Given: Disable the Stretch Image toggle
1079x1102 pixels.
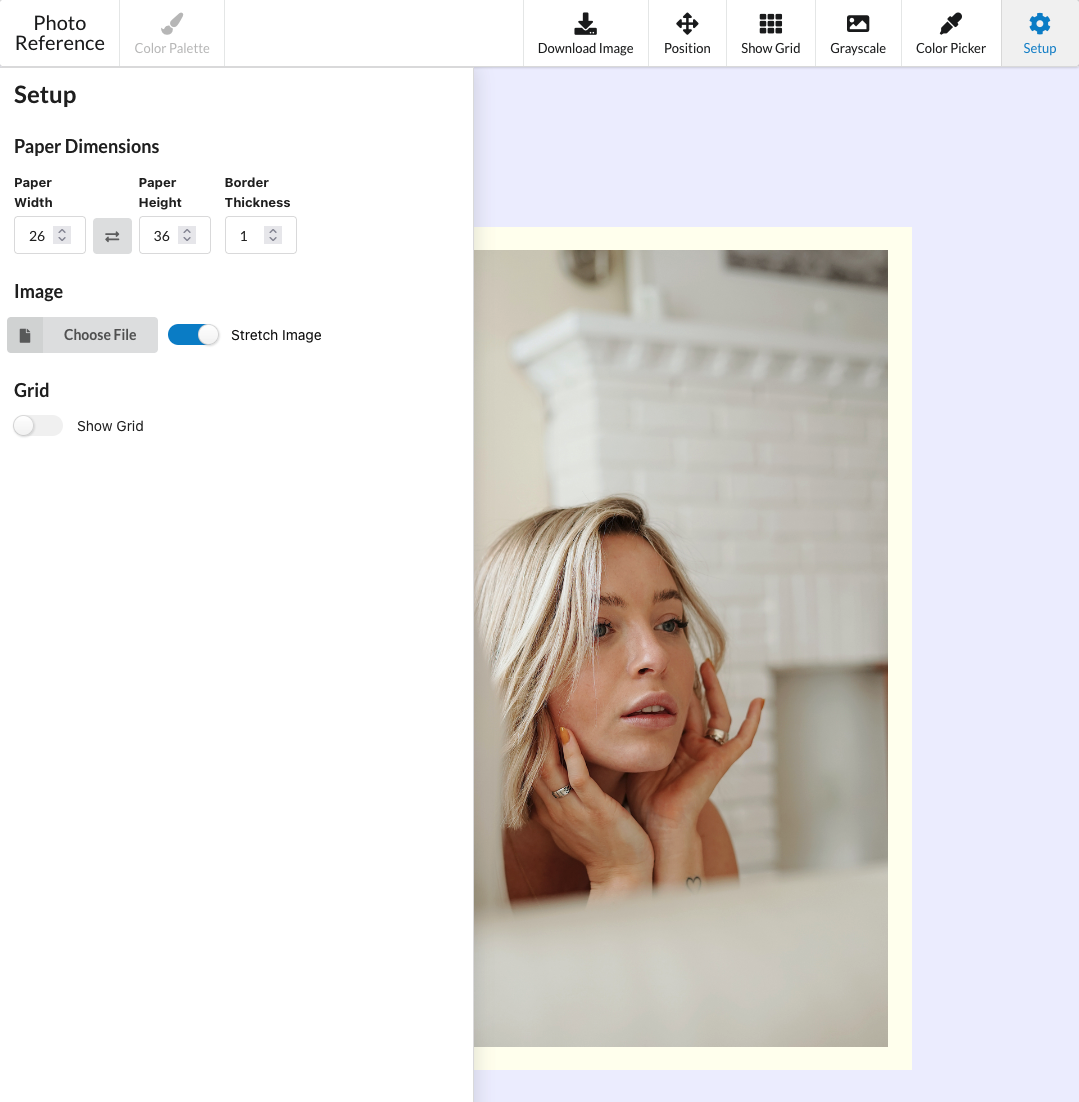Looking at the screenshot, I should click(193, 335).
